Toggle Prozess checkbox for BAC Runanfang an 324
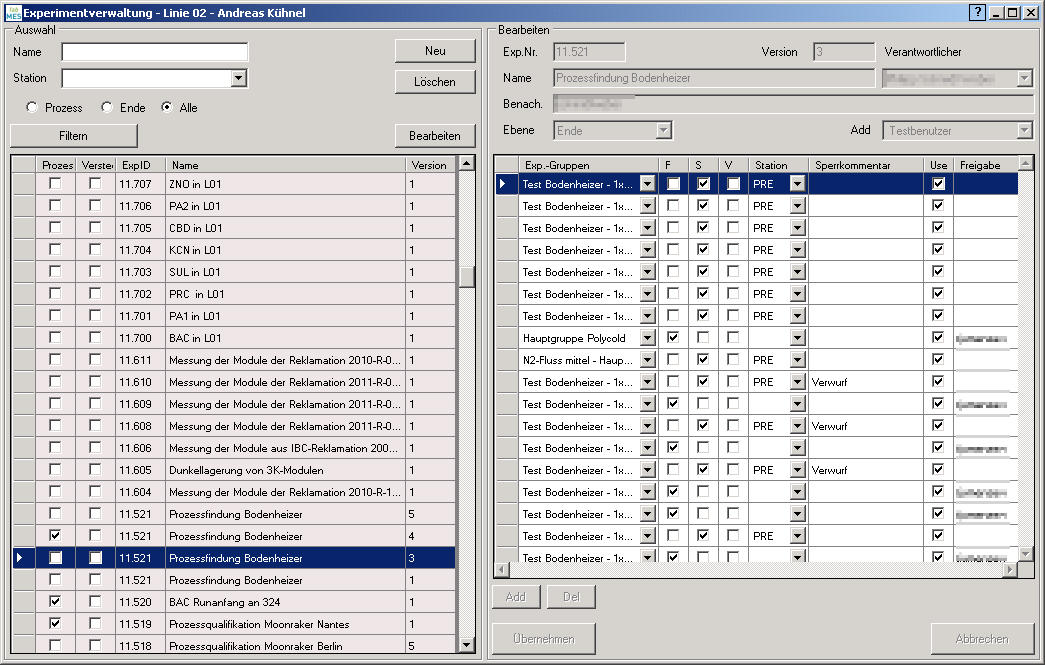Screen dimensions: 1045x665 tap(55, 601)
